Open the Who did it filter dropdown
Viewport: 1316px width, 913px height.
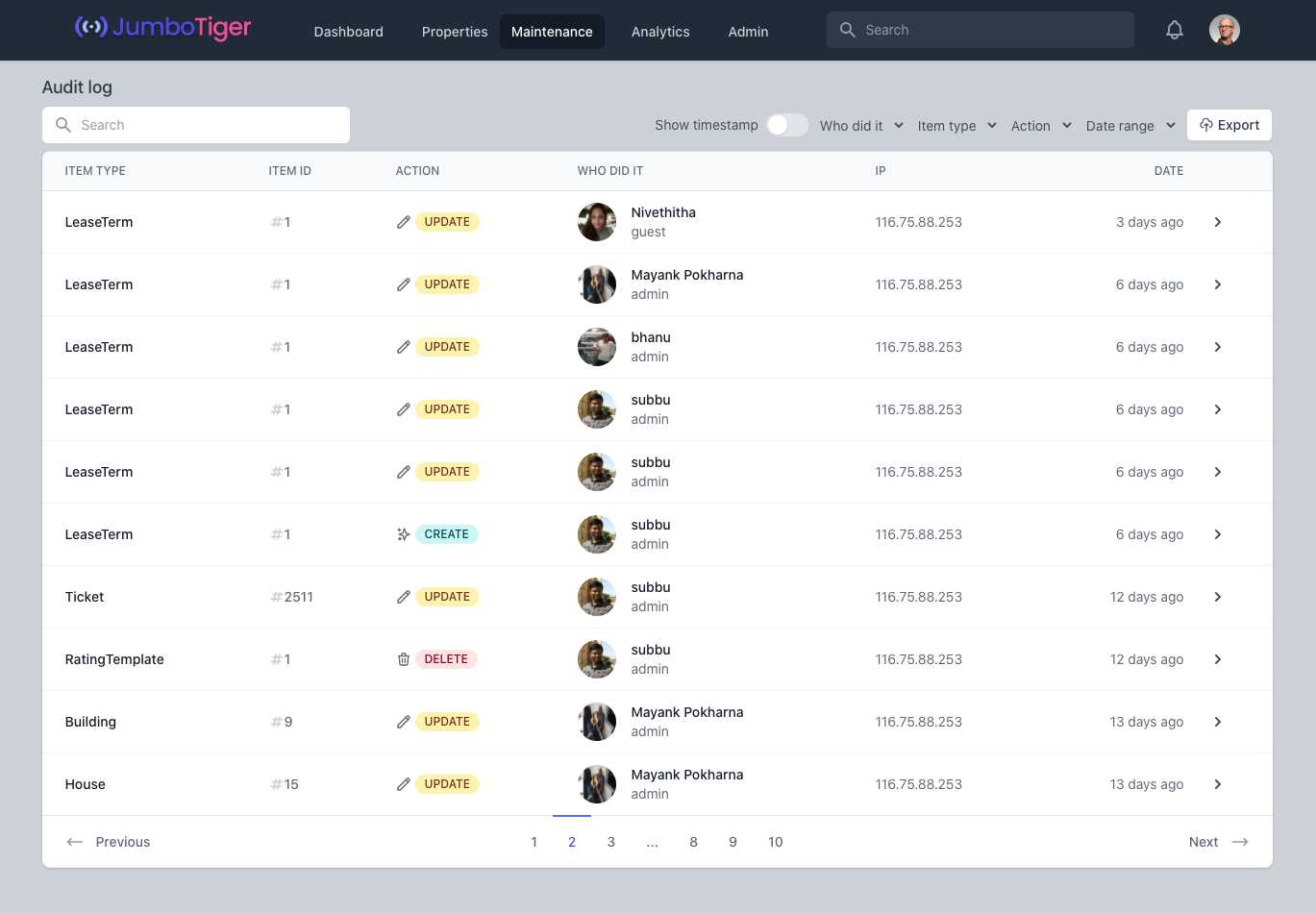(862, 126)
